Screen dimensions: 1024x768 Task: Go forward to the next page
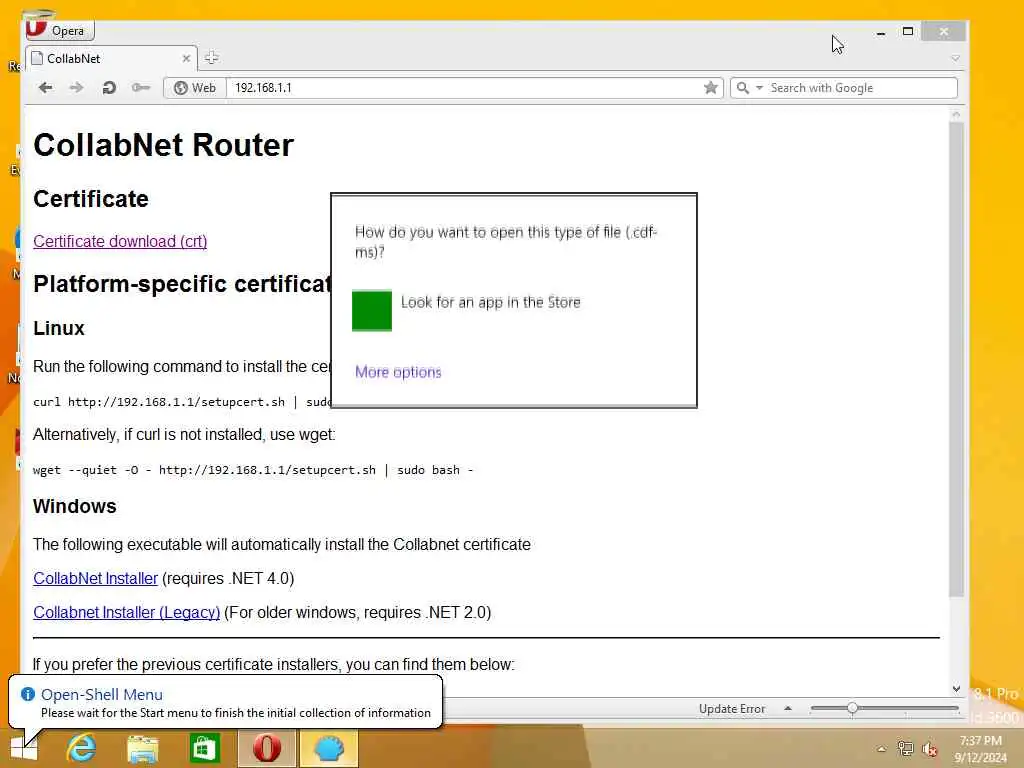tap(76, 88)
